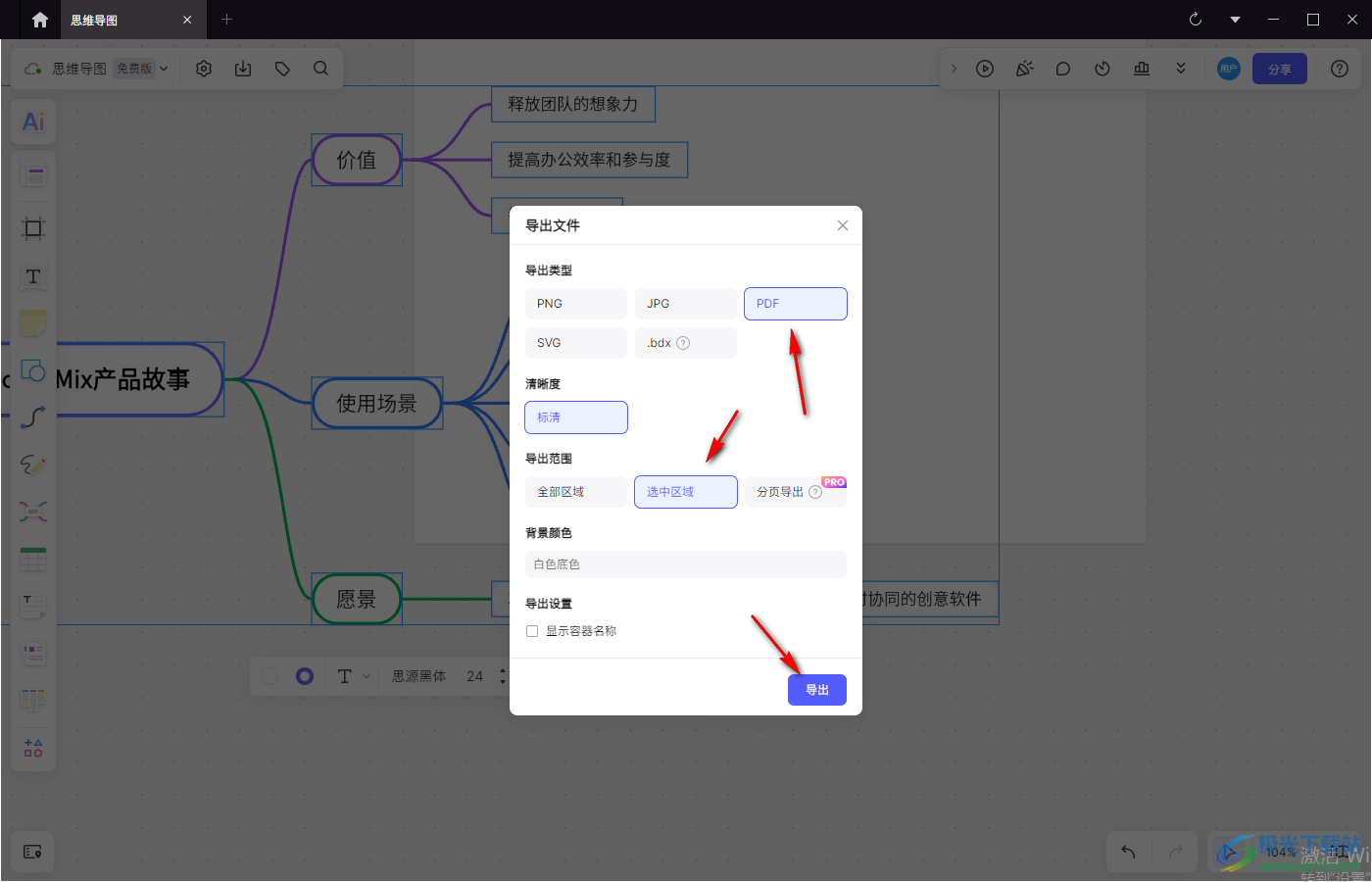
Task: Open the title bar dropdown arrow
Action: click(x=1235, y=20)
